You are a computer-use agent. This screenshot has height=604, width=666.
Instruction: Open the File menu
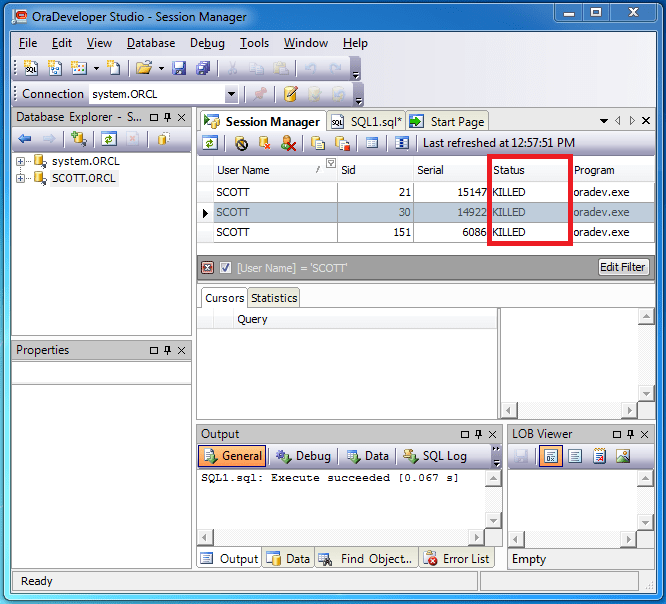28,43
